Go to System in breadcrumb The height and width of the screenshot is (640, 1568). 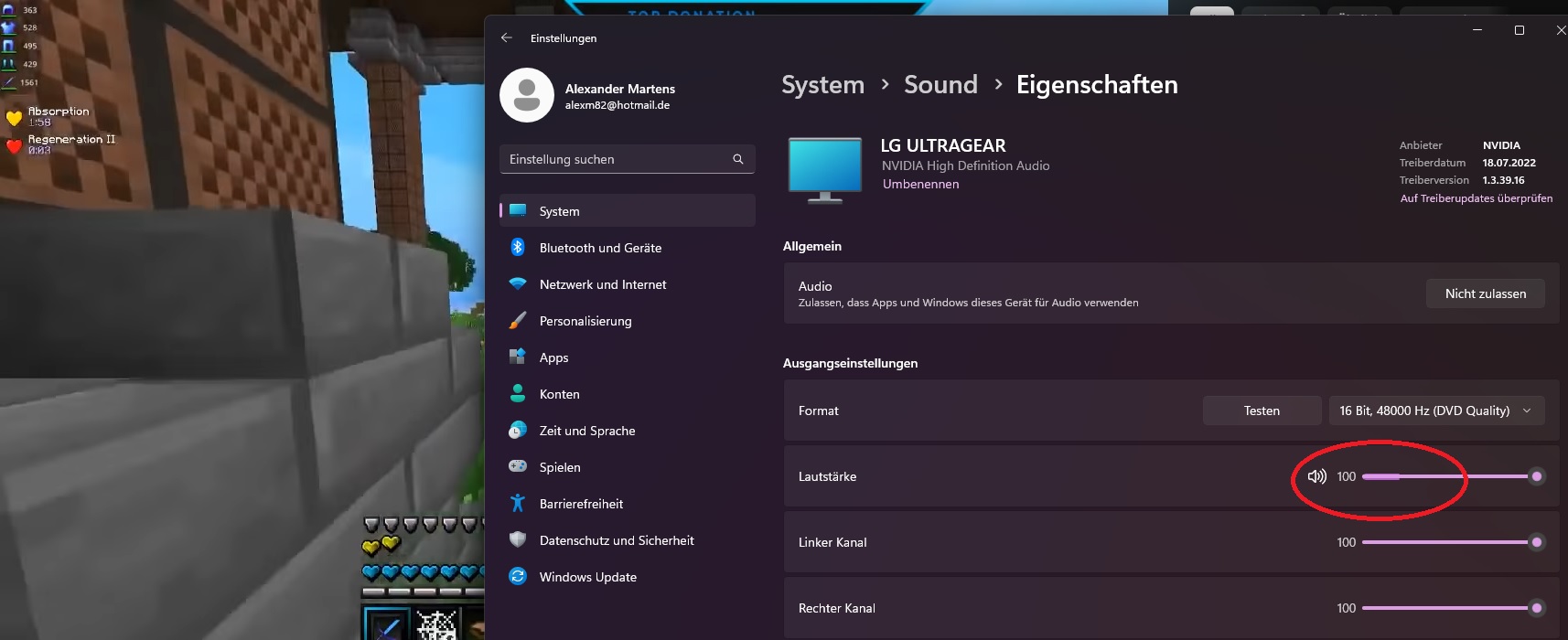click(822, 85)
